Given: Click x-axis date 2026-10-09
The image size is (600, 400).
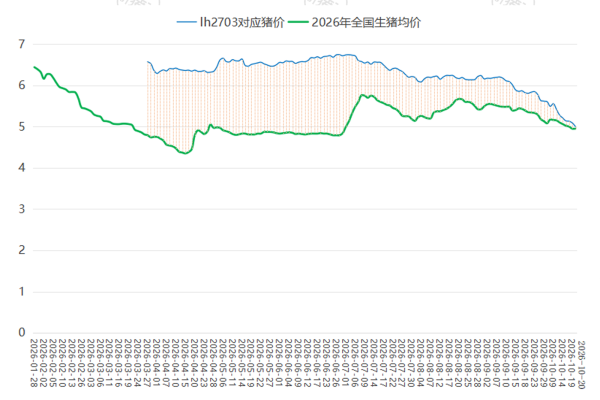Looking at the screenshot, I should [552, 363].
